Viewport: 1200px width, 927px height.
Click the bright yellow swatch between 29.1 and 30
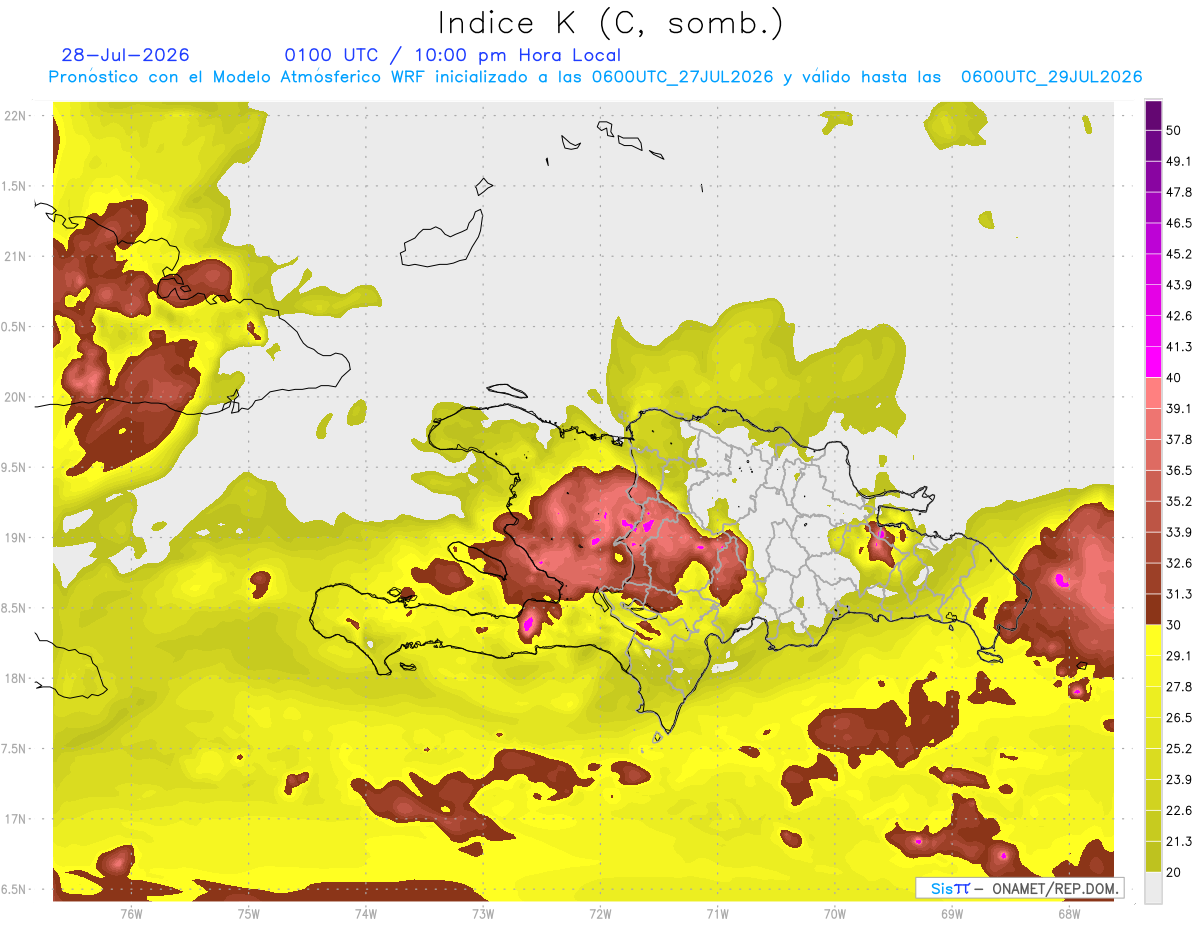coord(1154,641)
